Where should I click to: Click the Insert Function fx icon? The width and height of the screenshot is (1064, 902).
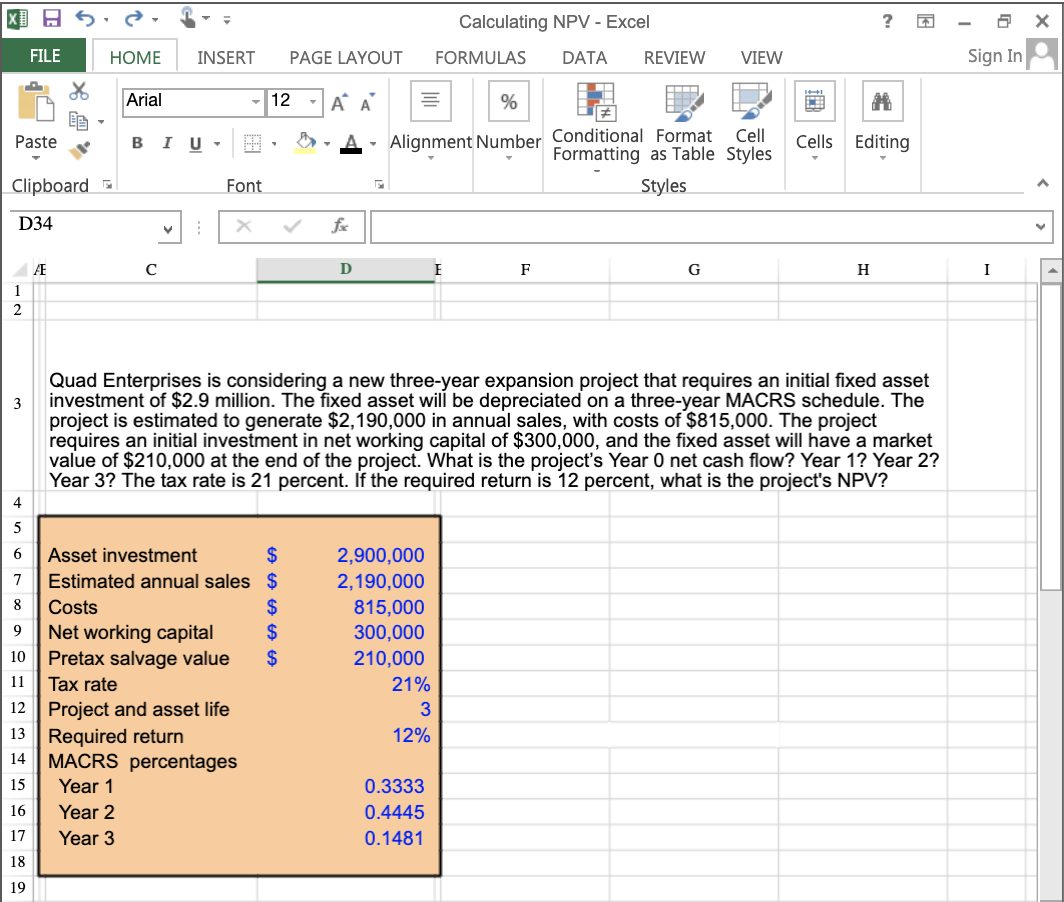pyautogui.click(x=339, y=226)
